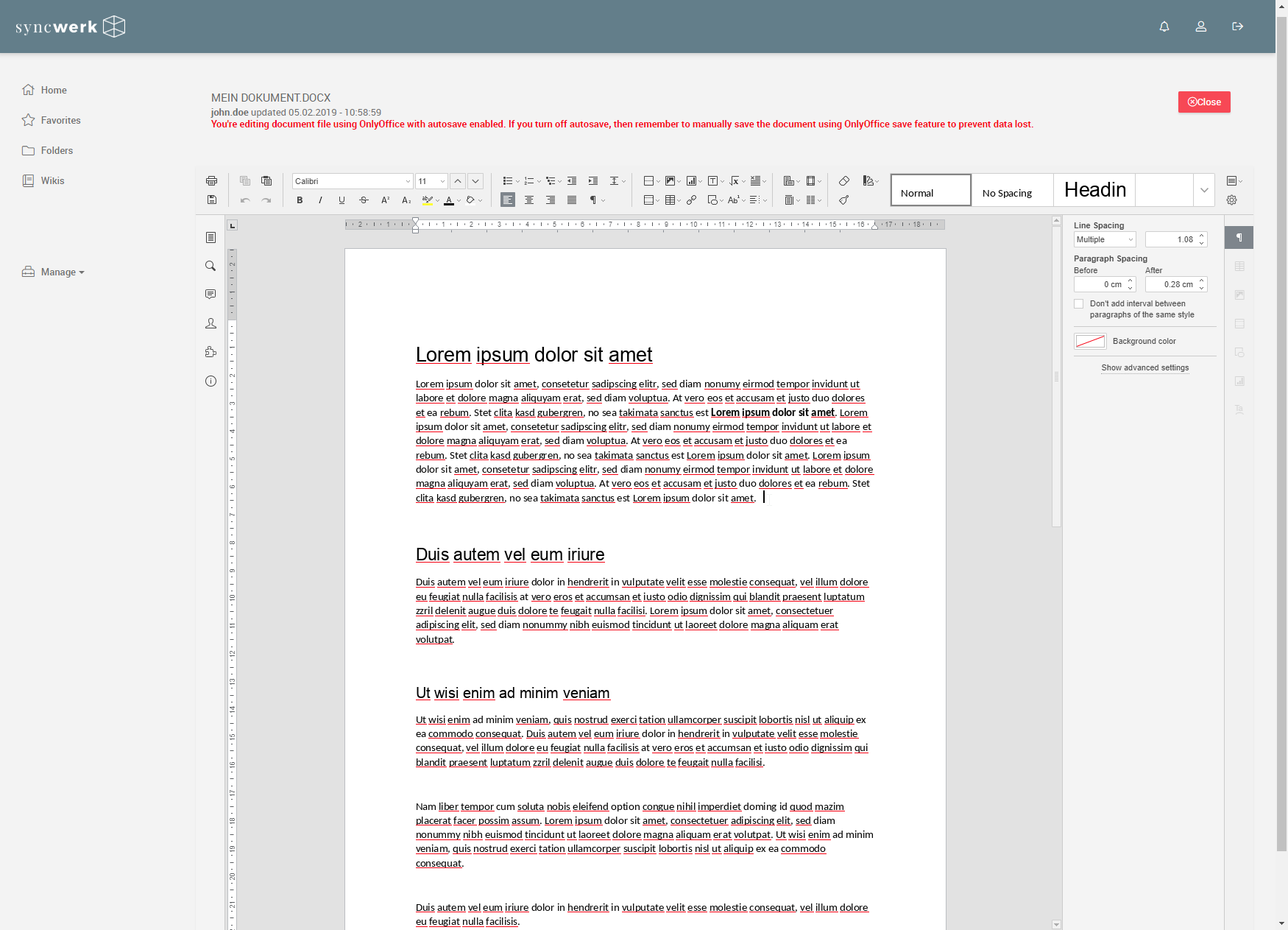Open the Calibri font name dropdown
1288x930 pixels.
[x=353, y=181]
